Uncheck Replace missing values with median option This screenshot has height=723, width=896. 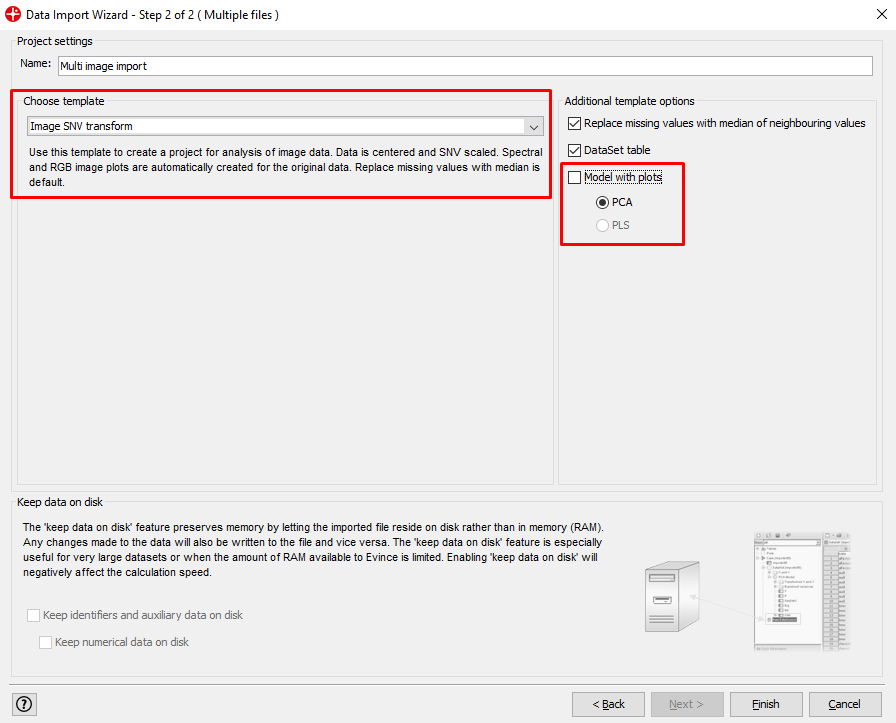tap(574, 124)
